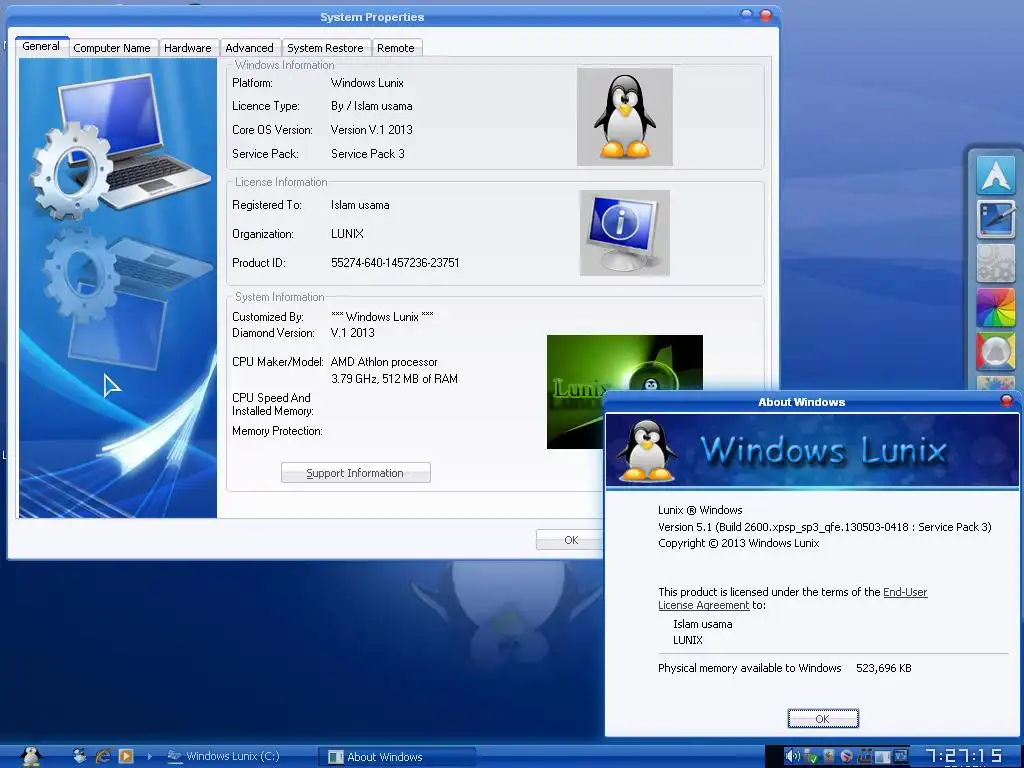The image size is (1024, 768).
Task: Switch to the Windows Lunix (C:) taskbar item
Action: pyautogui.click(x=224, y=756)
